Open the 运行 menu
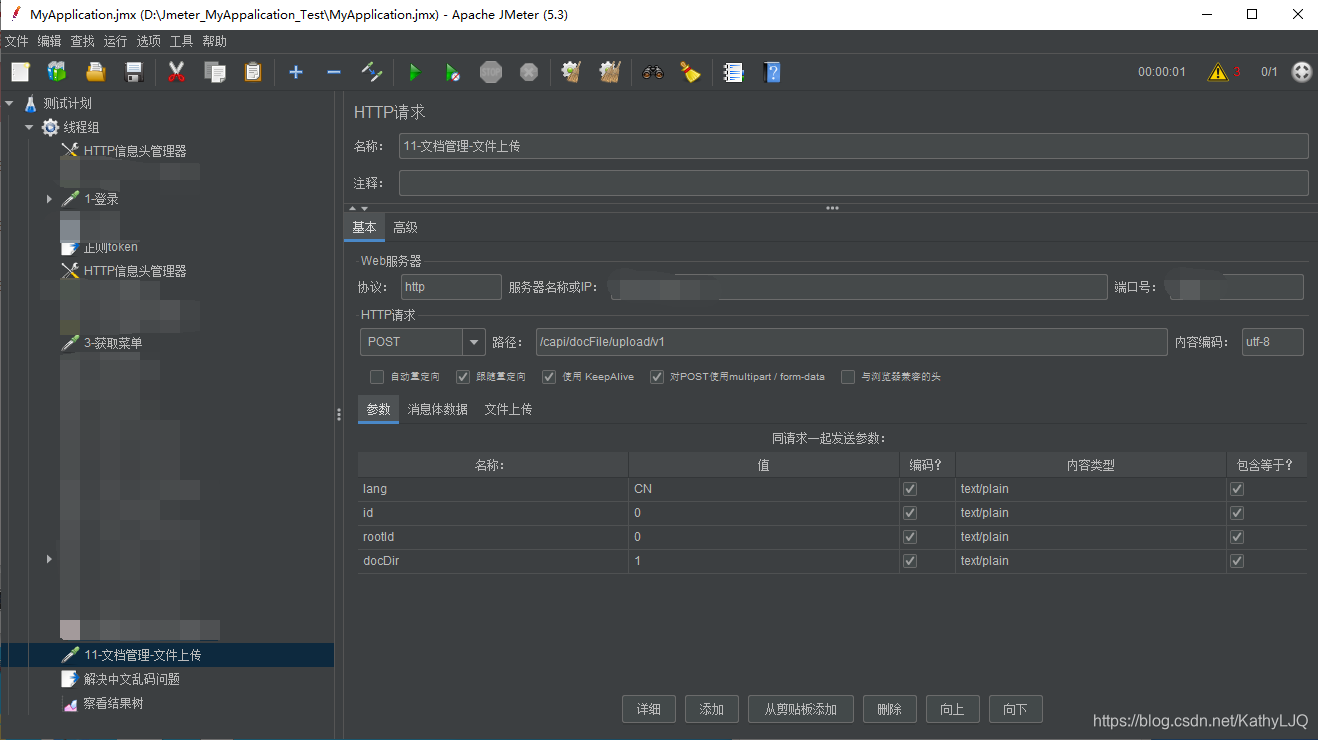Screen dimensions: 1318x740 click(115, 41)
